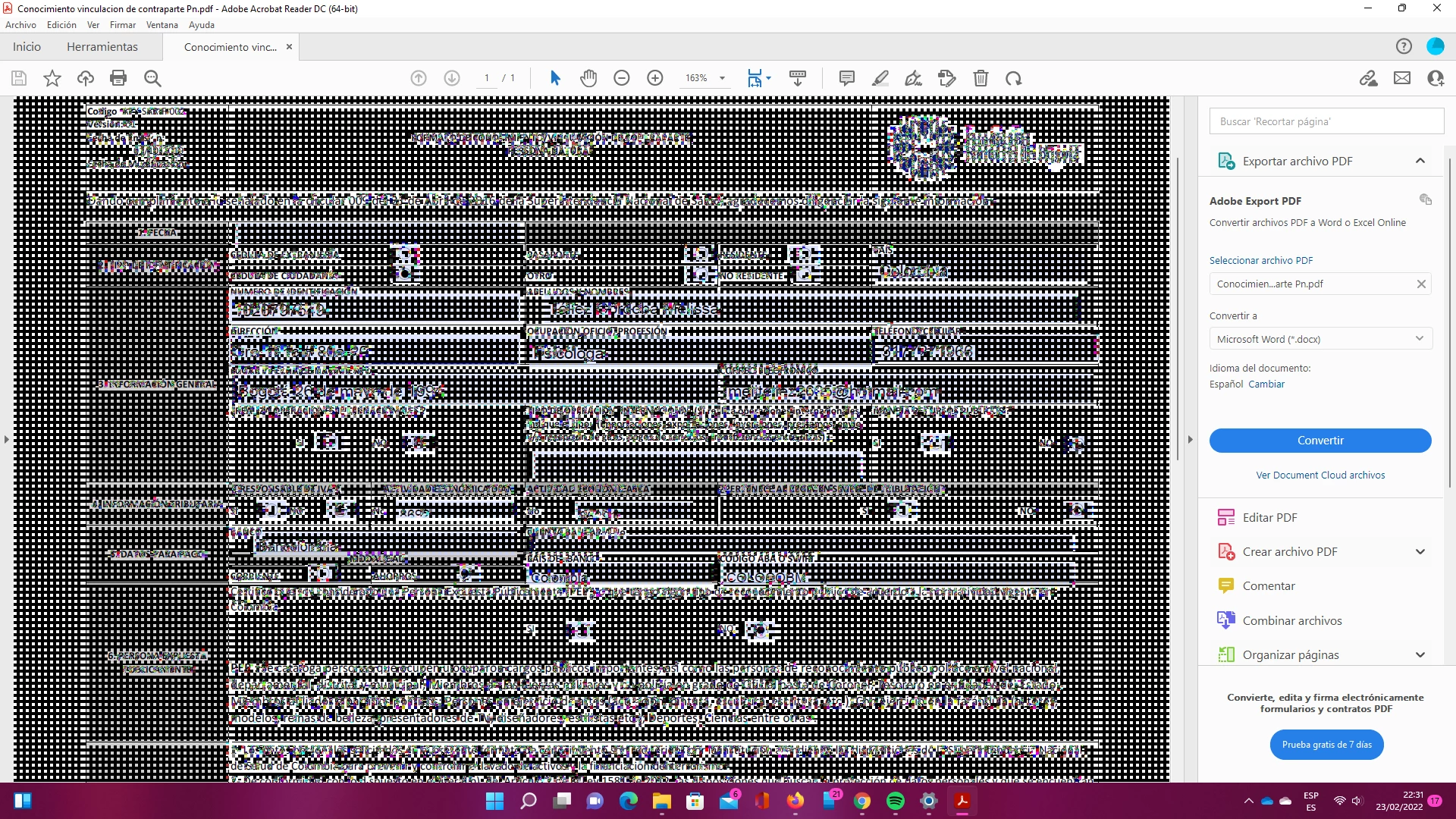Collapse the Exportar archivo PDF section
This screenshot has height=819, width=1456.
[x=1420, y=161]
